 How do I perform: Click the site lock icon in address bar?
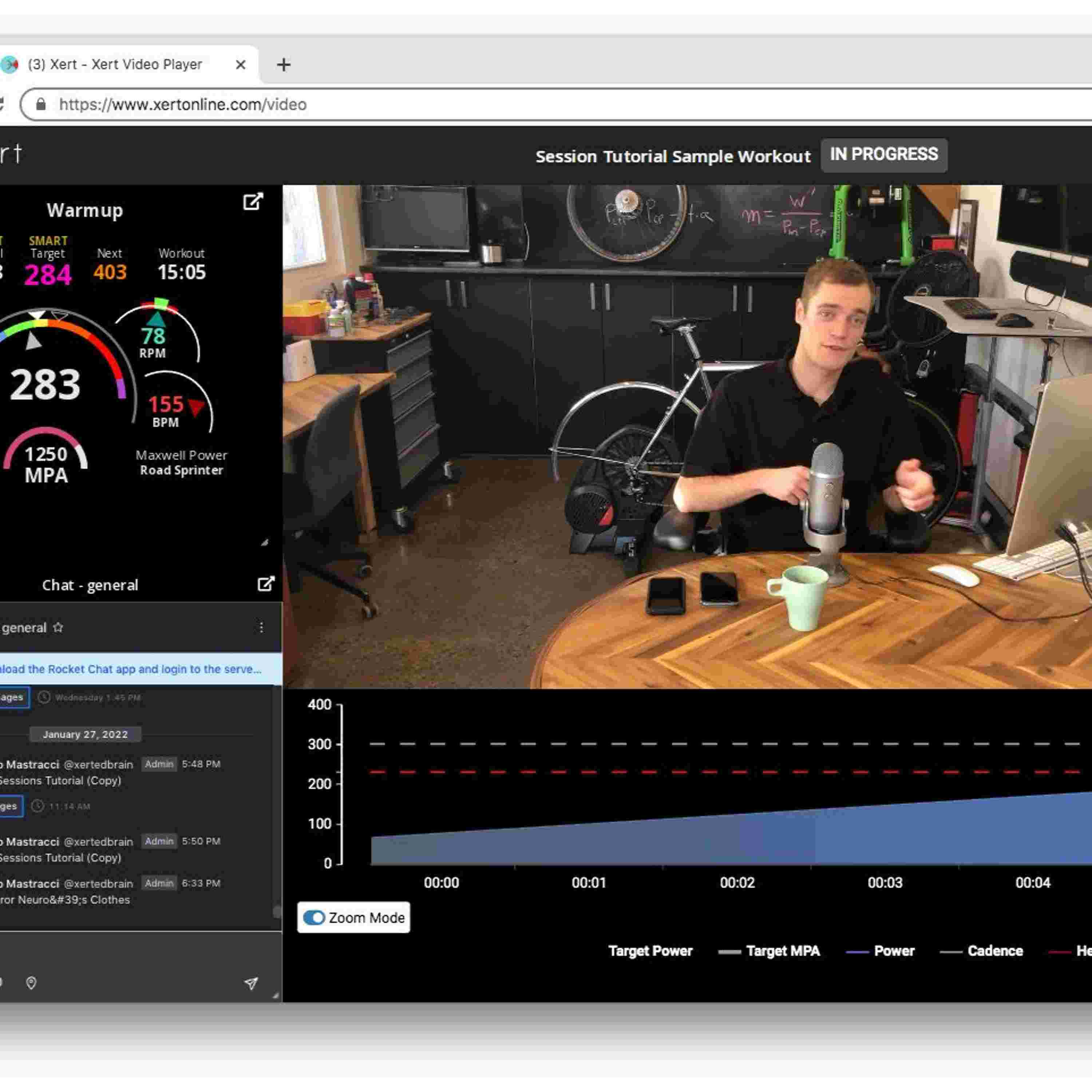click(x=41, y=104)
